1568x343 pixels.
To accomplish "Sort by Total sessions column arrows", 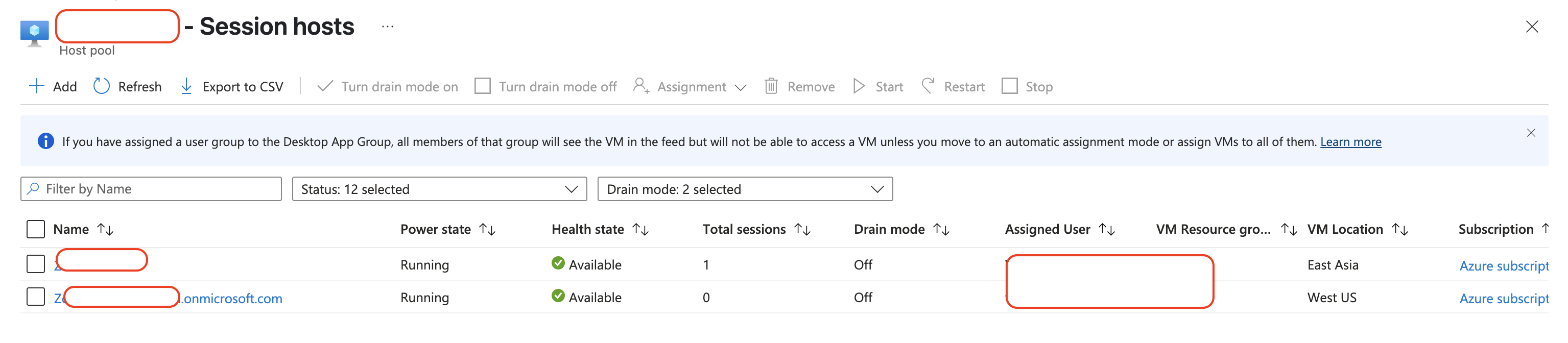I will point(802,229).
